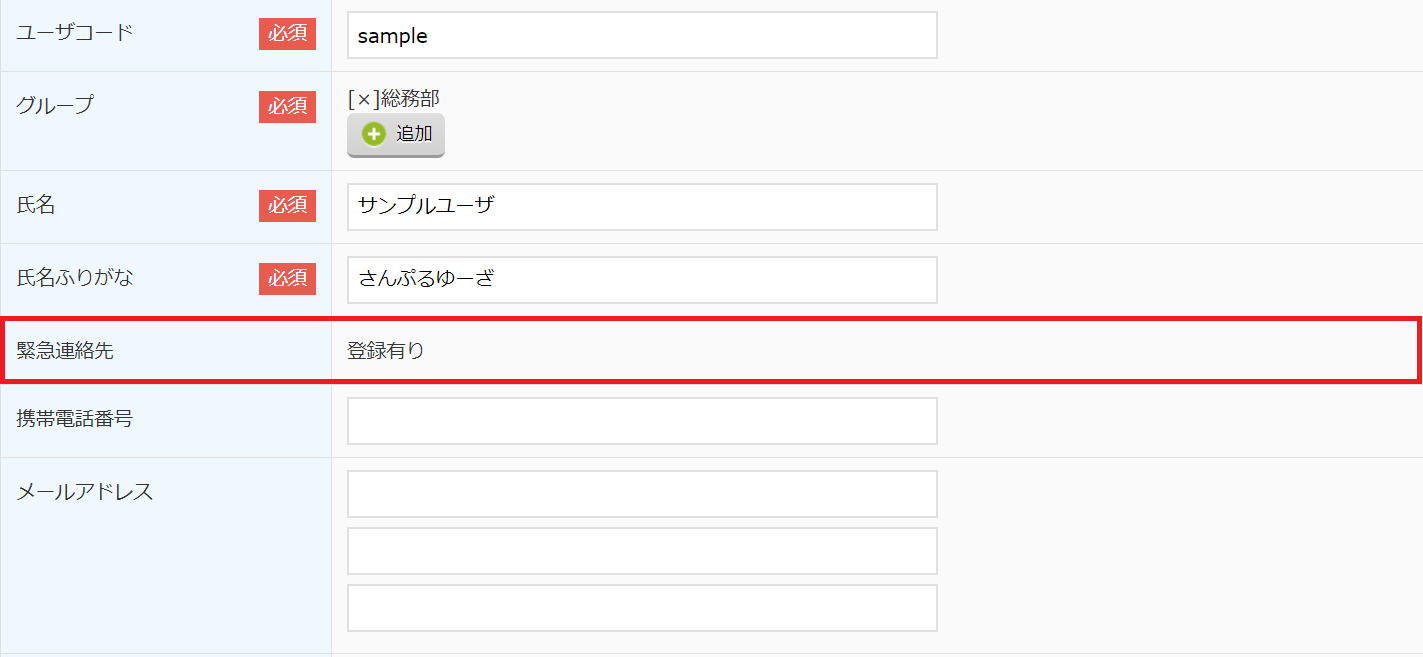Click the ユーザコード label
The image size is (1423, 657).
75,32
